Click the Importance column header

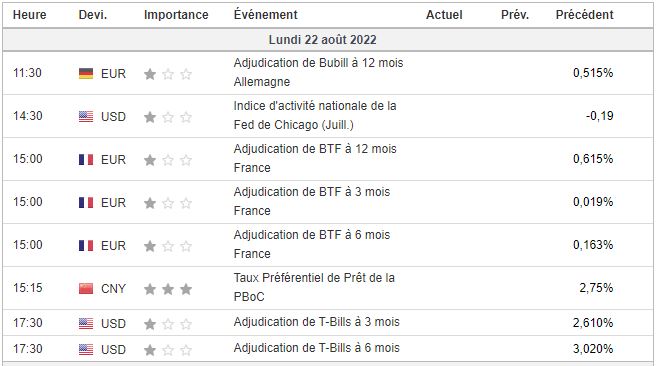pyautogui.click(x=176, y=15)
